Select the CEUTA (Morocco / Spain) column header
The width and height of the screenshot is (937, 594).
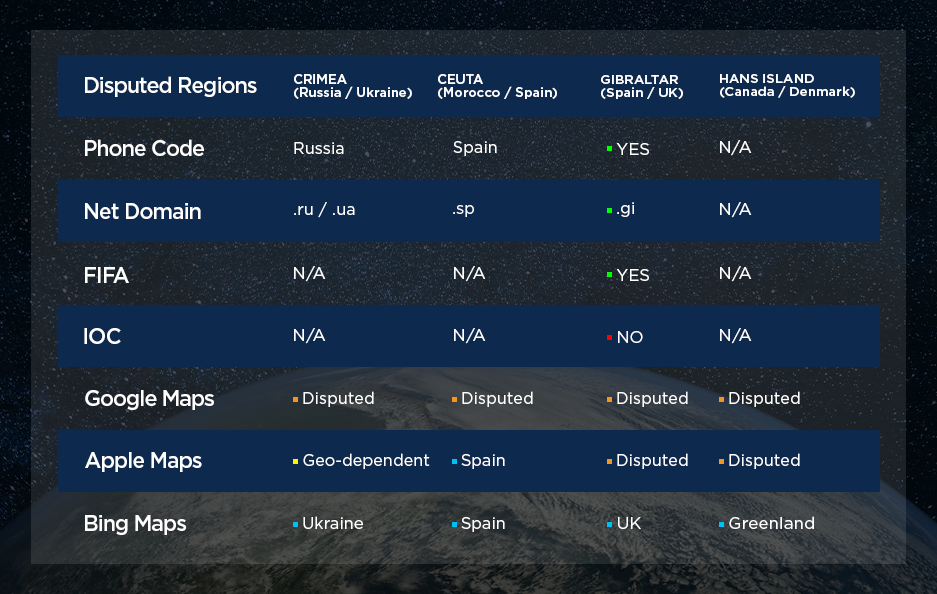(497, 86)
